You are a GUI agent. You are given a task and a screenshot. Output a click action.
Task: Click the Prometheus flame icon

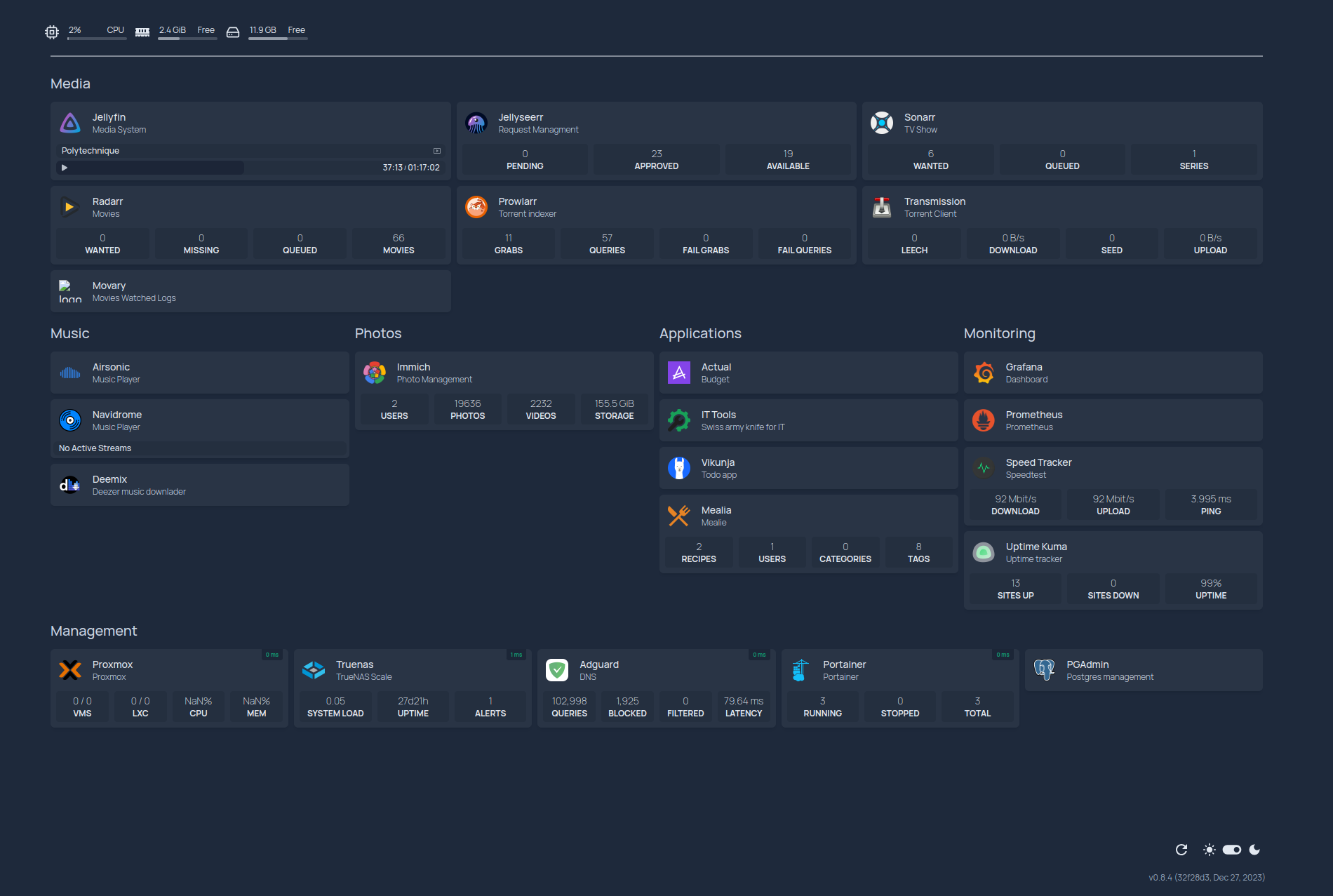point(984,420)
